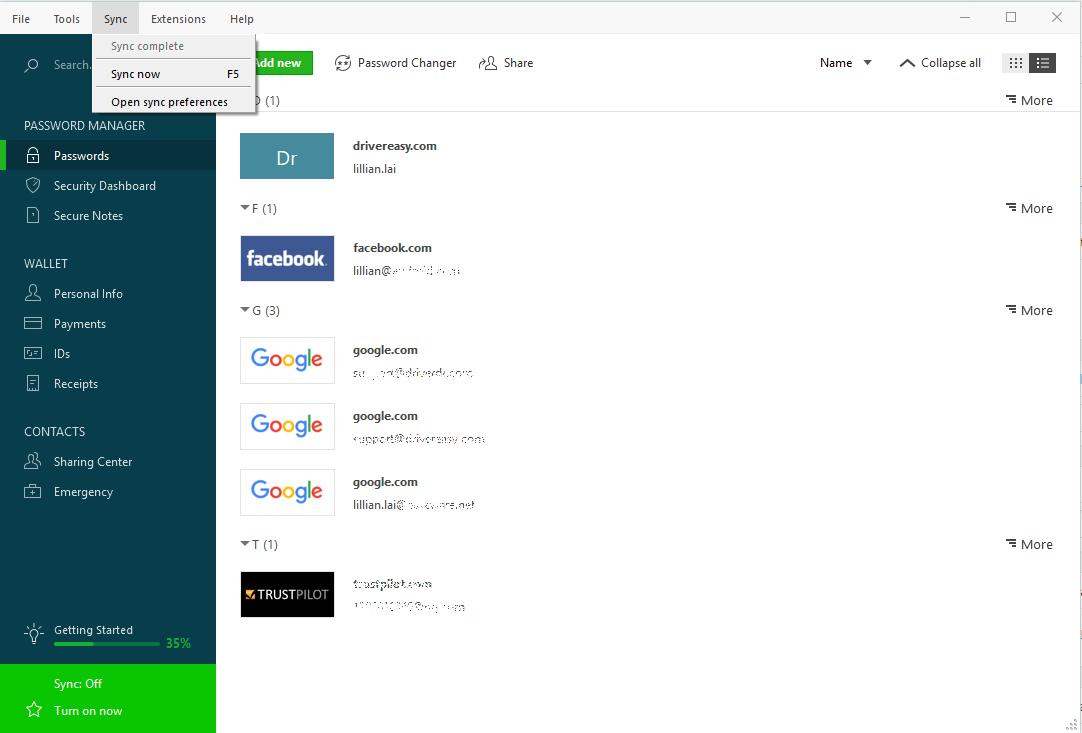Select the first google.com entry title

(385, 350)
